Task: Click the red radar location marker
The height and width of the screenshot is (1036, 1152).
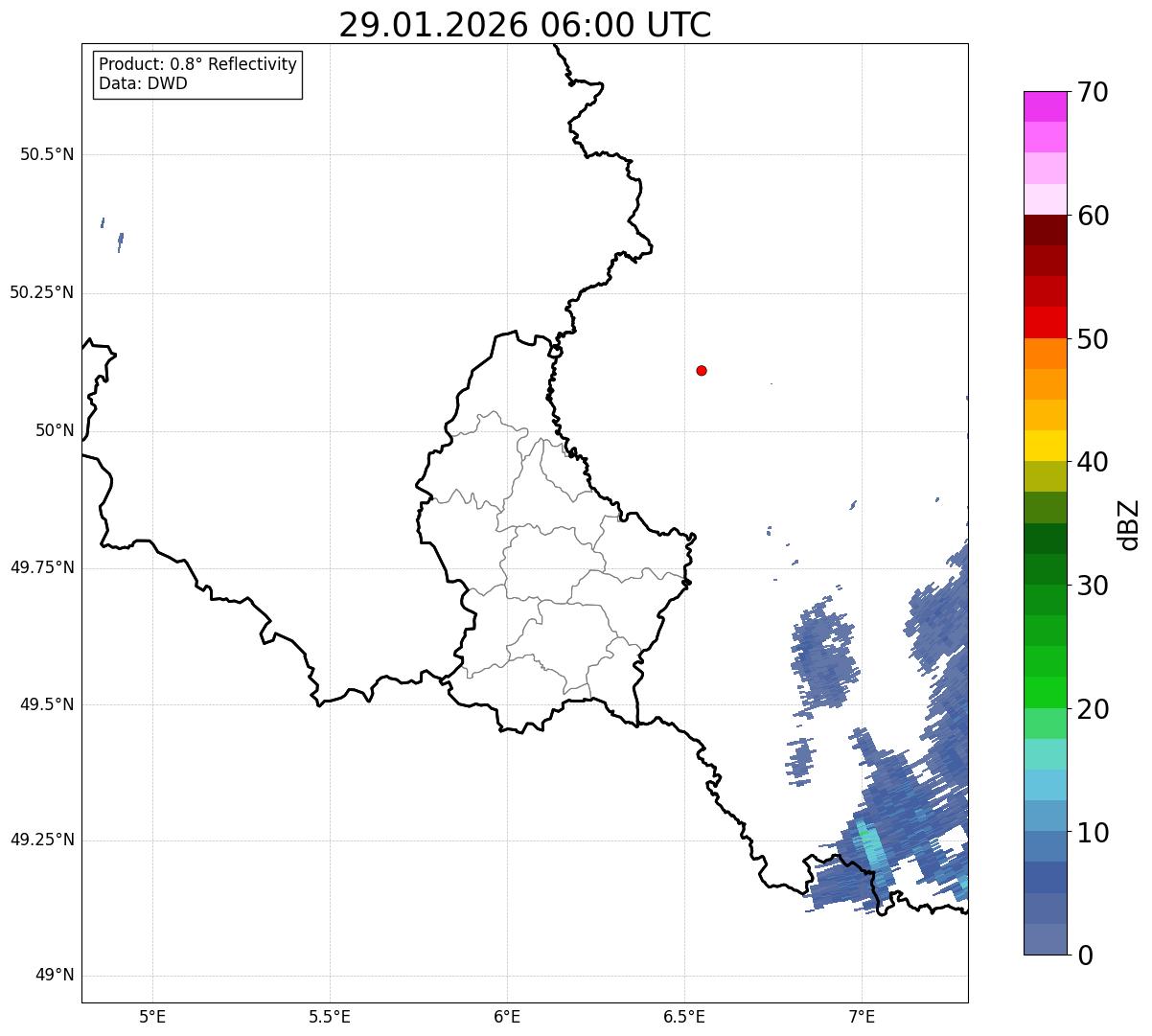Action: coord(702,370)
